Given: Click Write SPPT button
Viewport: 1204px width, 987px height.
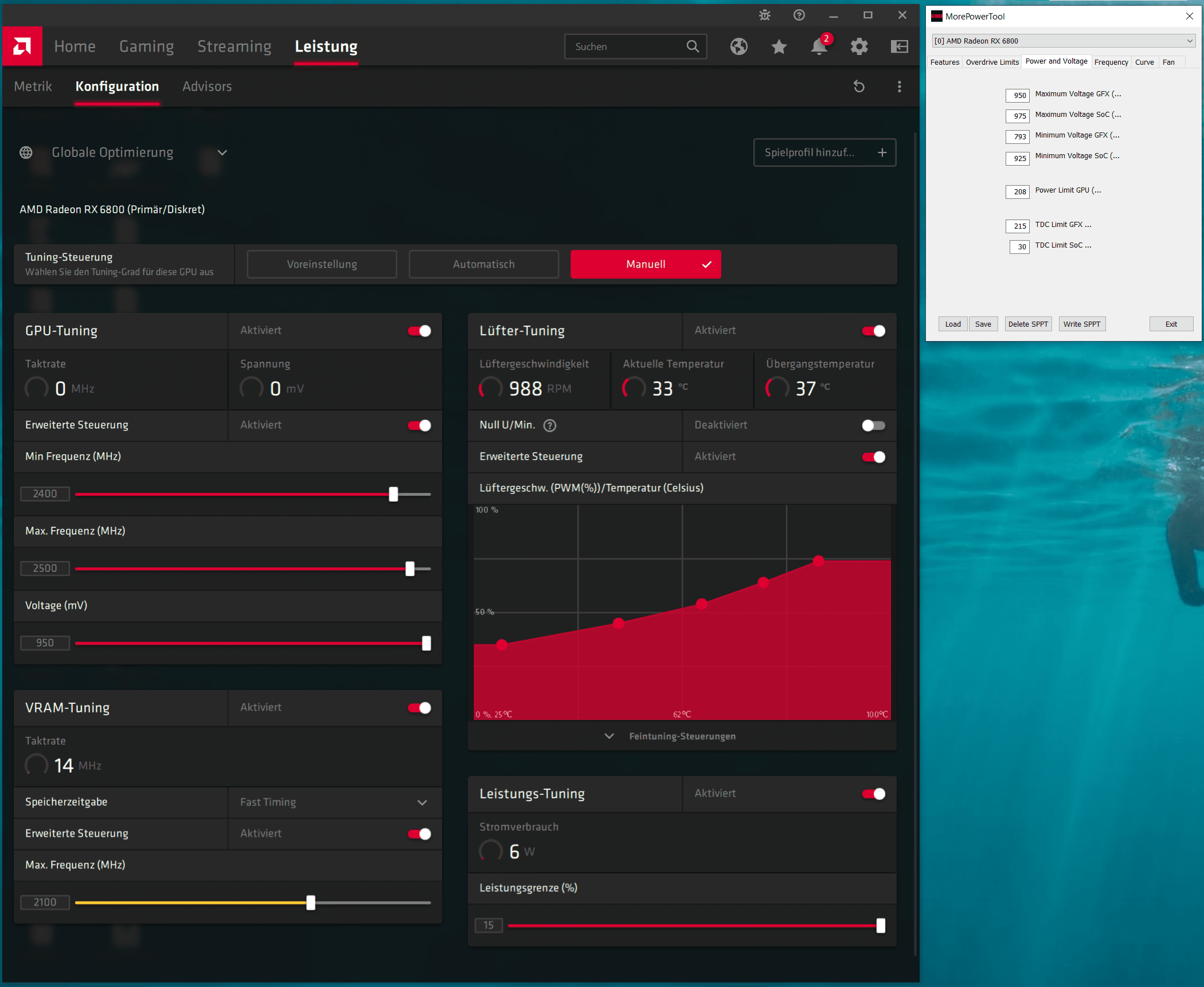Looking at the screenshot, I should tap(1082, 324).
